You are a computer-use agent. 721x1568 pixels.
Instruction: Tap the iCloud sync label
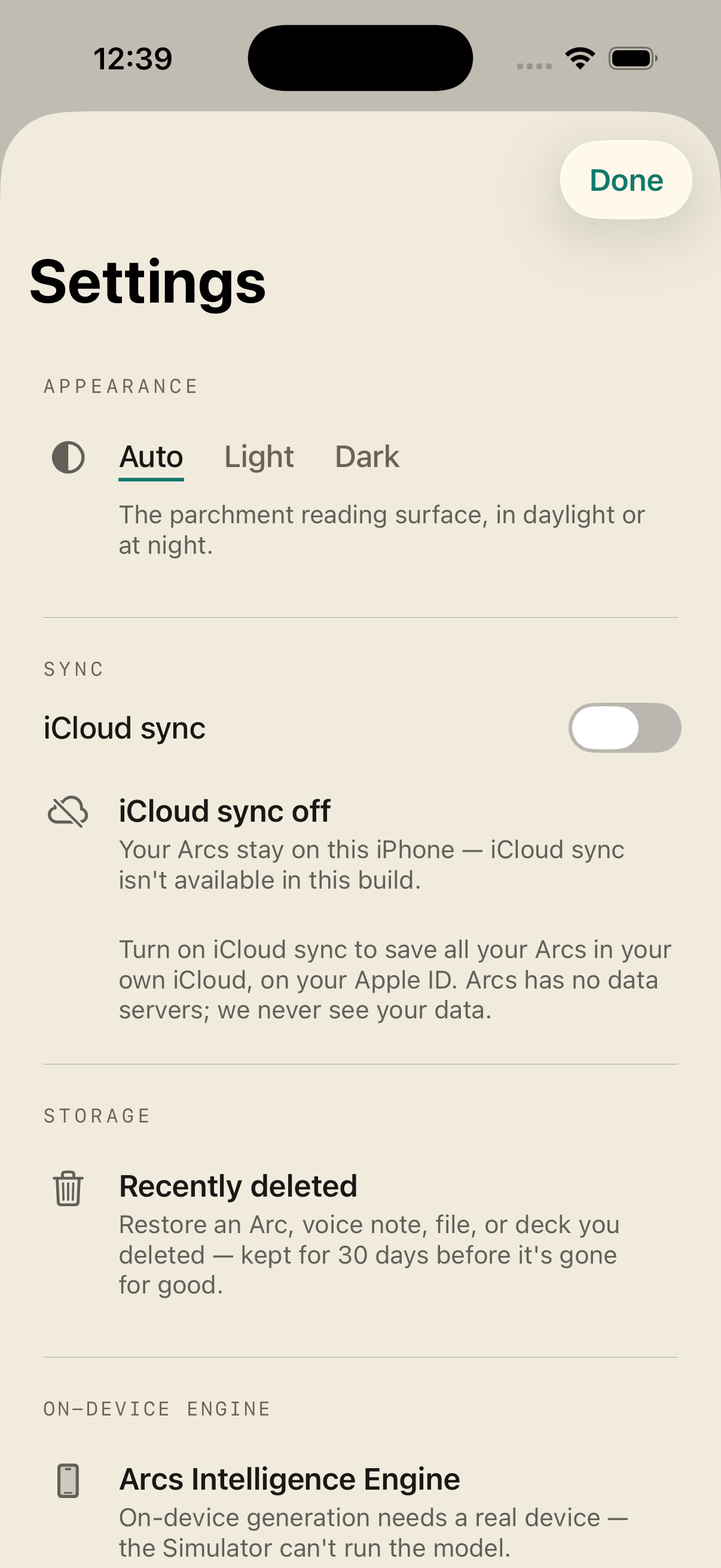coord(125,728)
